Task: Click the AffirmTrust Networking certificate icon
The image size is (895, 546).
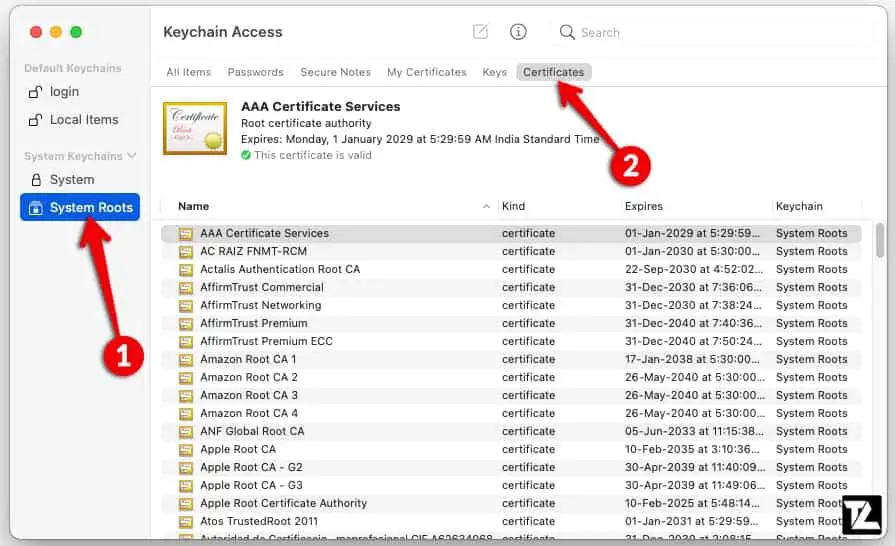Action: pyautogui.click(x=186, y=306)
